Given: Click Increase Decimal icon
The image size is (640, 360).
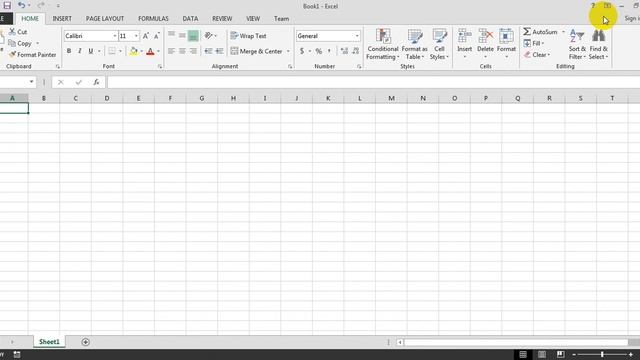Looking at the screenshot, I should click(344, 51).
